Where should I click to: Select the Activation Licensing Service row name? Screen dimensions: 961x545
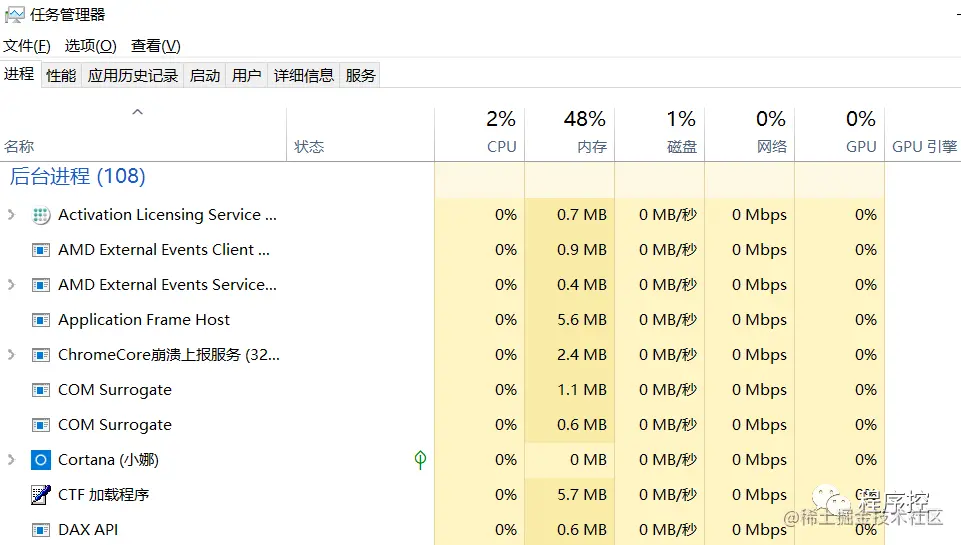[167, 215]
